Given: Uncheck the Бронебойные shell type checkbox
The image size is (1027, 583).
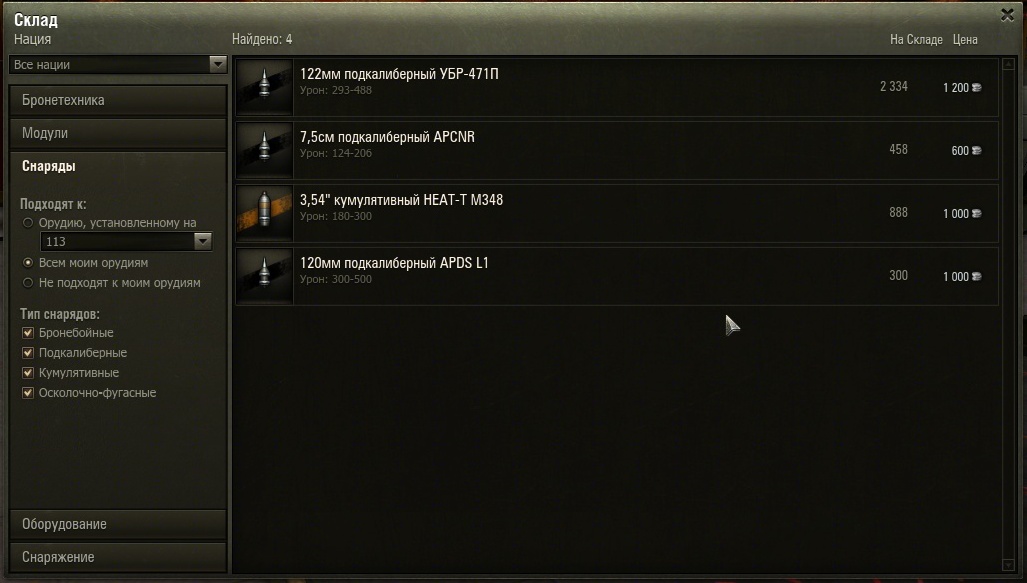Looking at the screenshot, I should tap(28, 333).
